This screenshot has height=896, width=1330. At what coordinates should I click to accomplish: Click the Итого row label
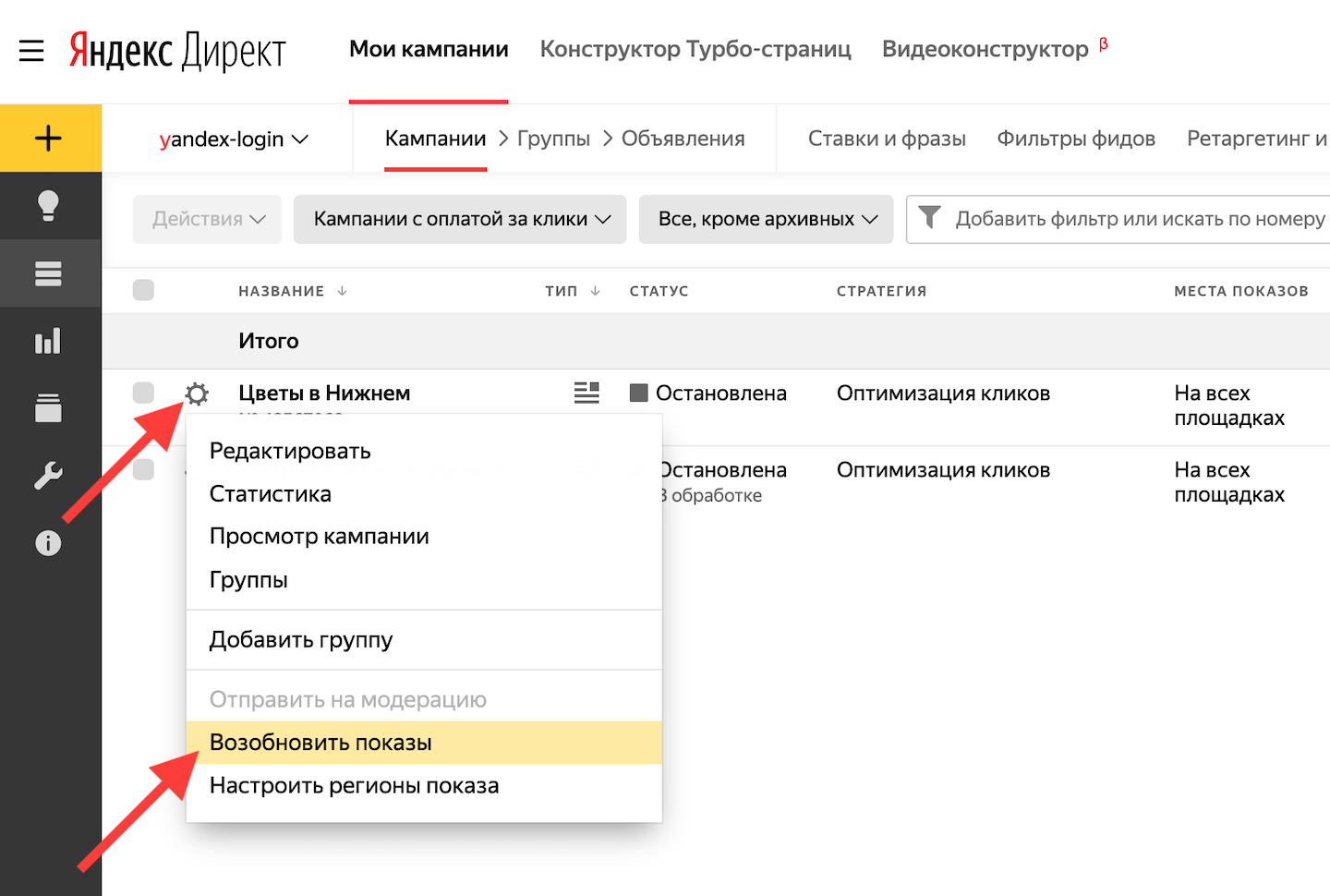coord(269,341)
